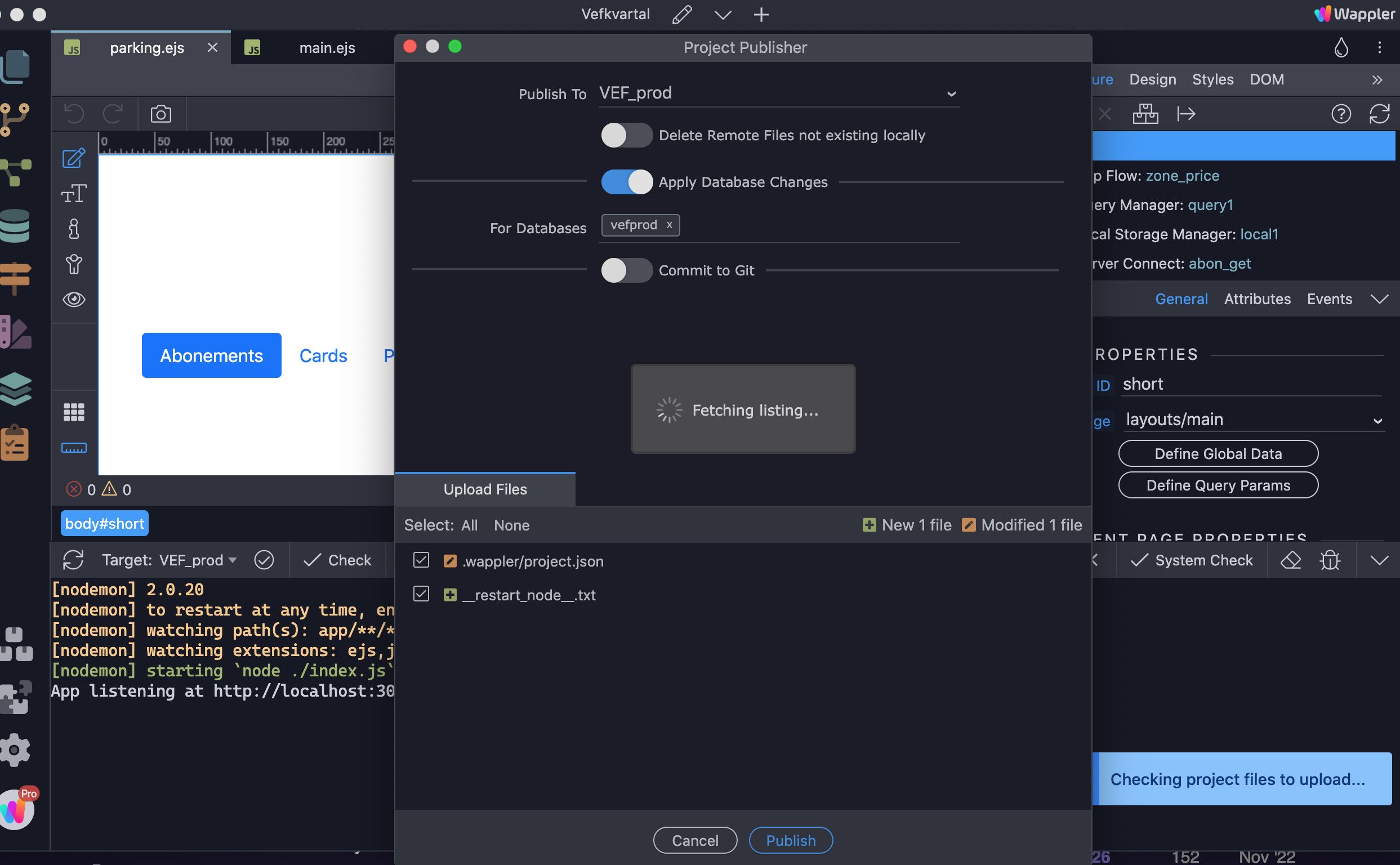Open the layers stack sidebar icon
1400x865 pixels.
[15, 389]
